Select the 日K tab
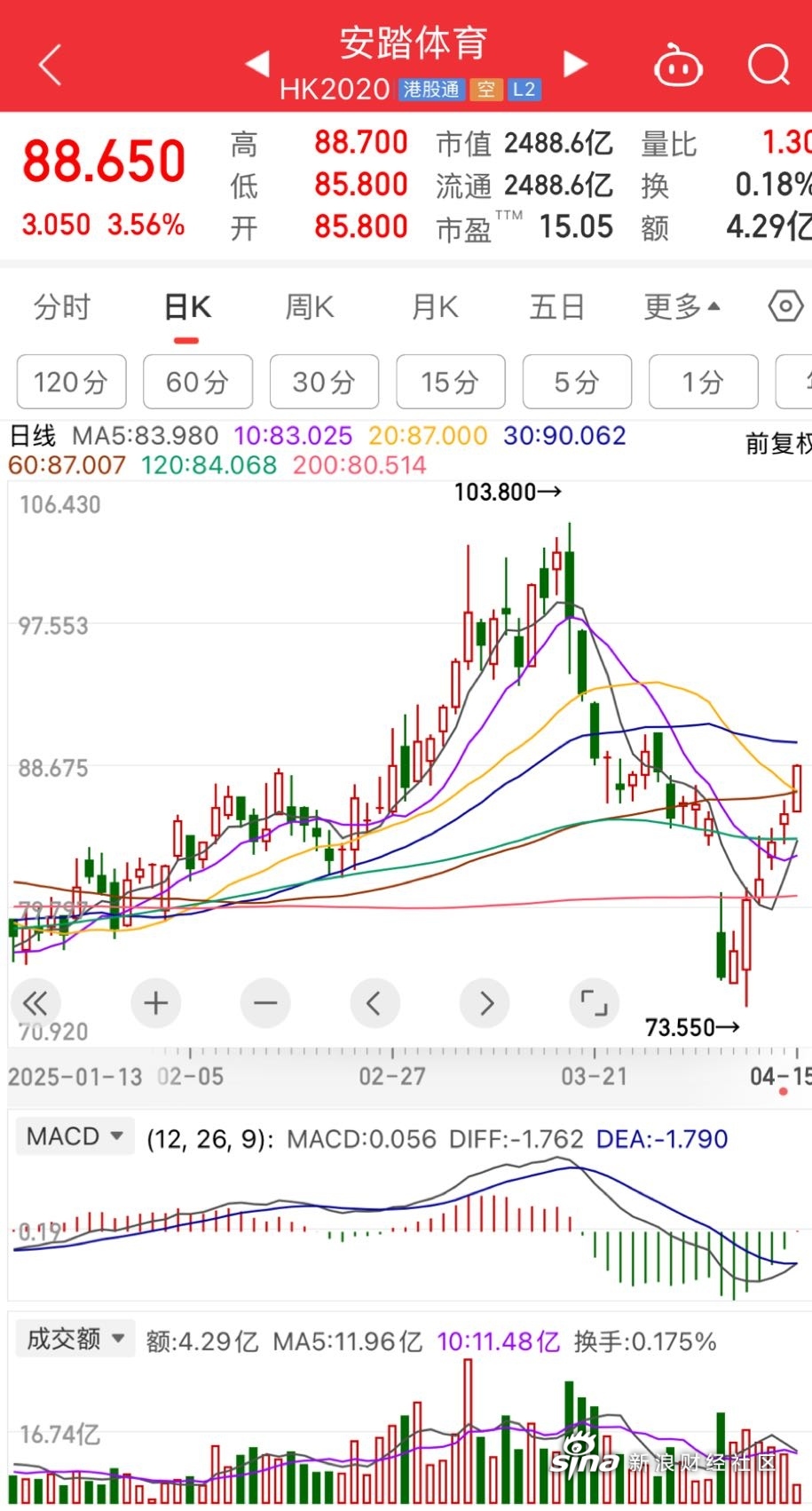The height and width of the screenshot is (1511, 812). [187, 307]
